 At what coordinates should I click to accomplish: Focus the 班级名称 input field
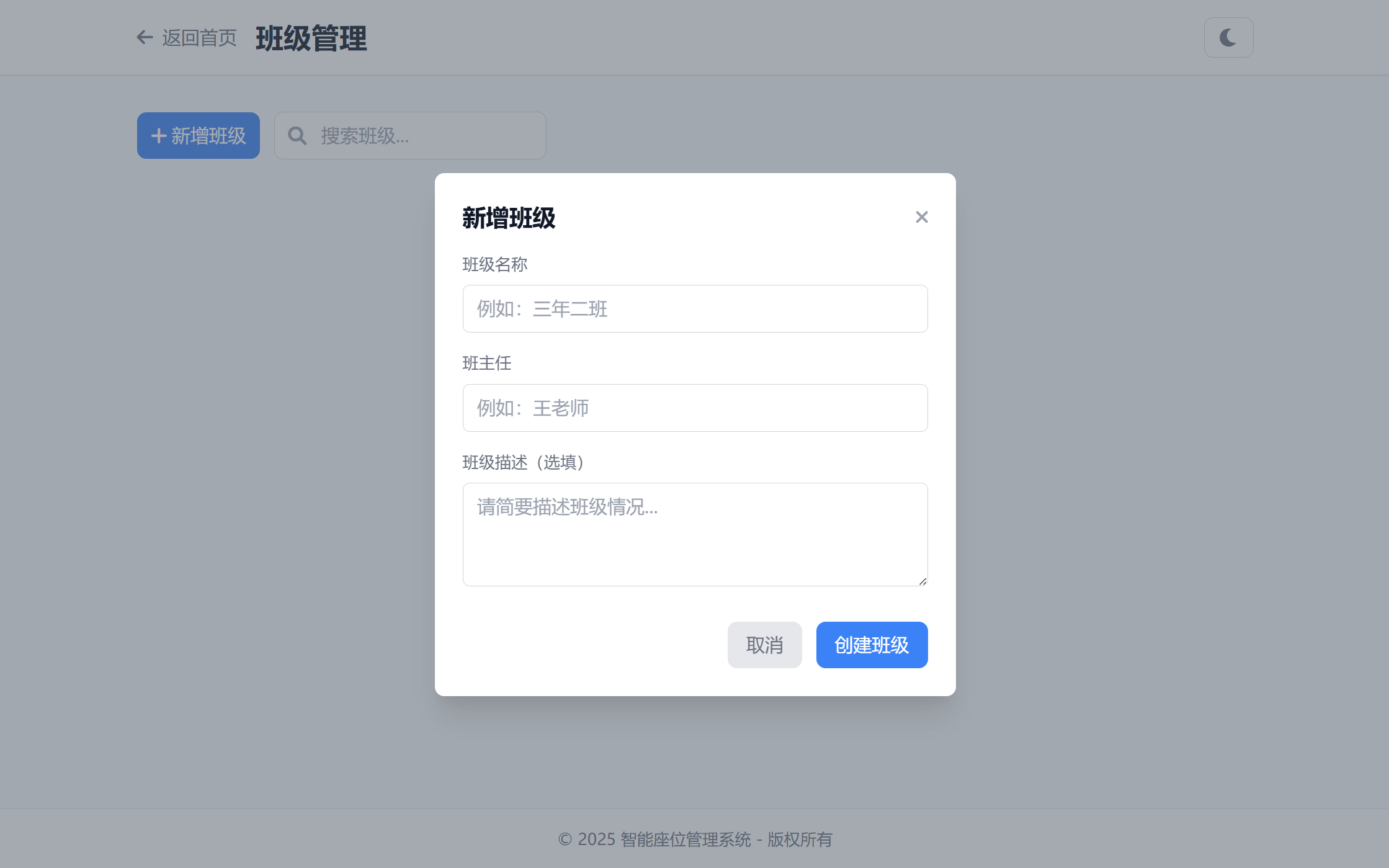click(695, 308)
